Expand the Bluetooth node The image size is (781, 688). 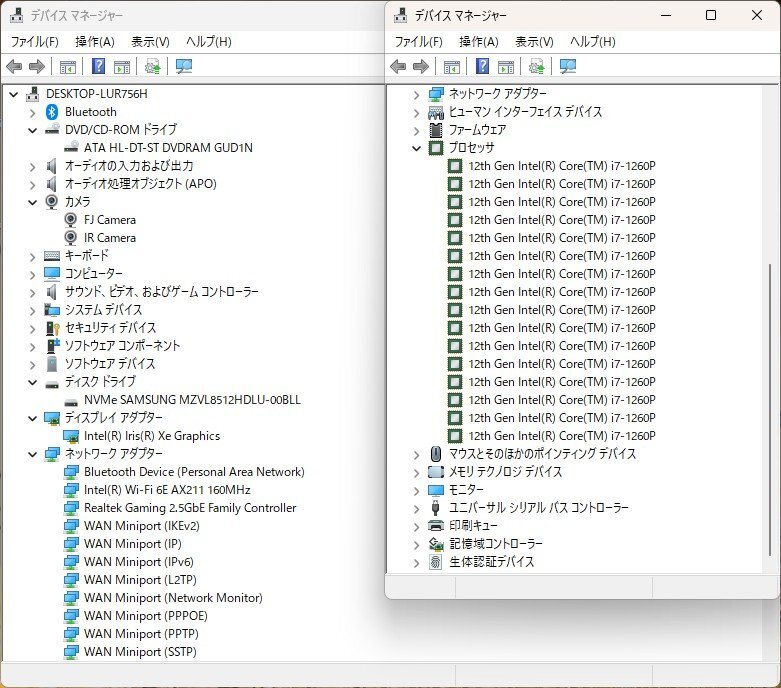(32, 112)
